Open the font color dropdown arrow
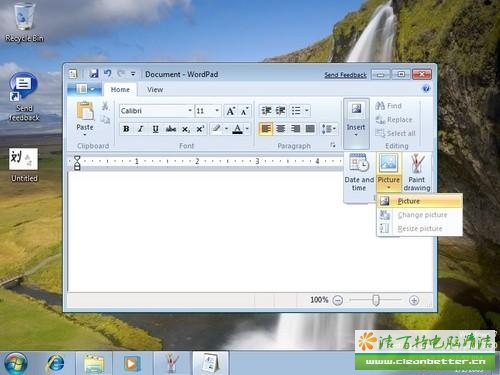The width and height of the screenshot is (500, 375). click(x=247, y=129)
